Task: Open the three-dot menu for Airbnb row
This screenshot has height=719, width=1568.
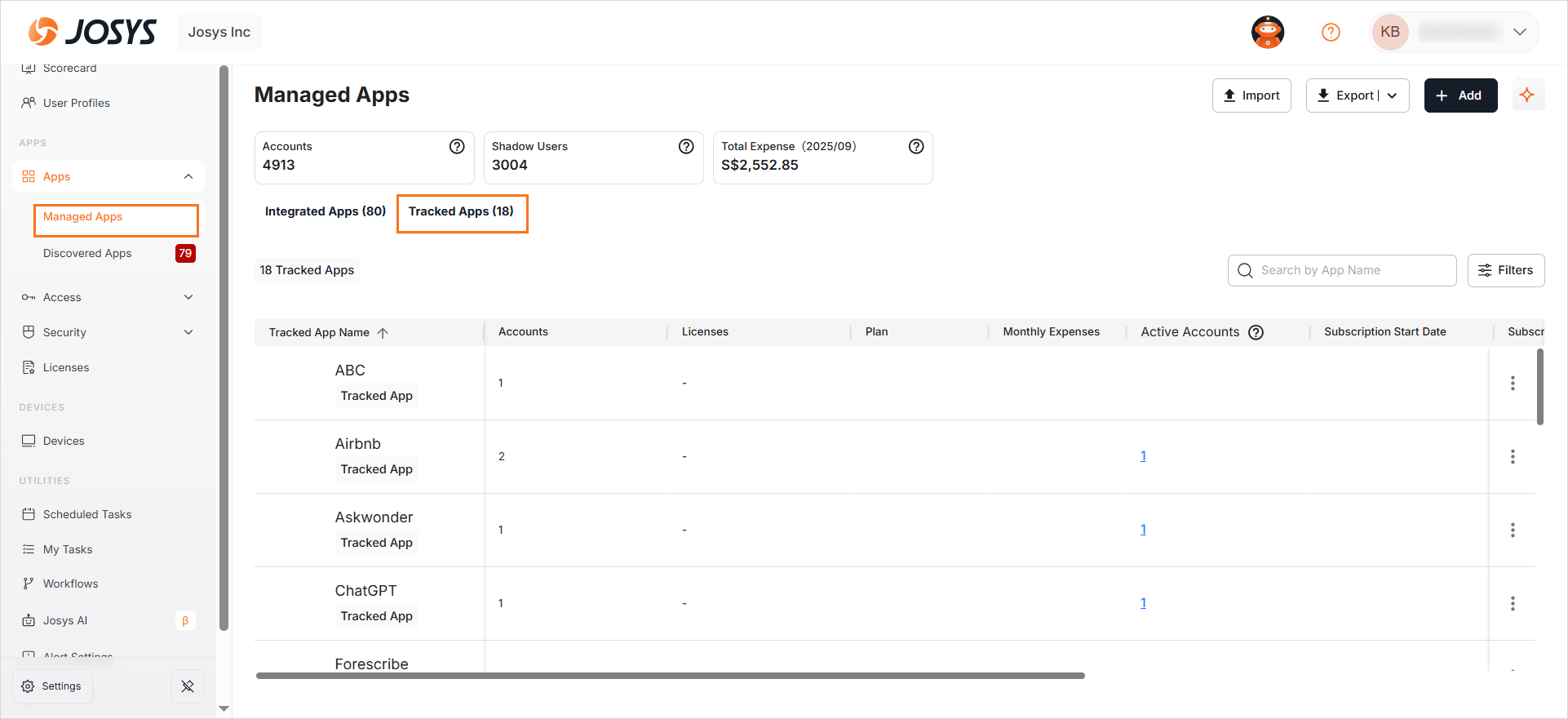Action: point(1513,457)
